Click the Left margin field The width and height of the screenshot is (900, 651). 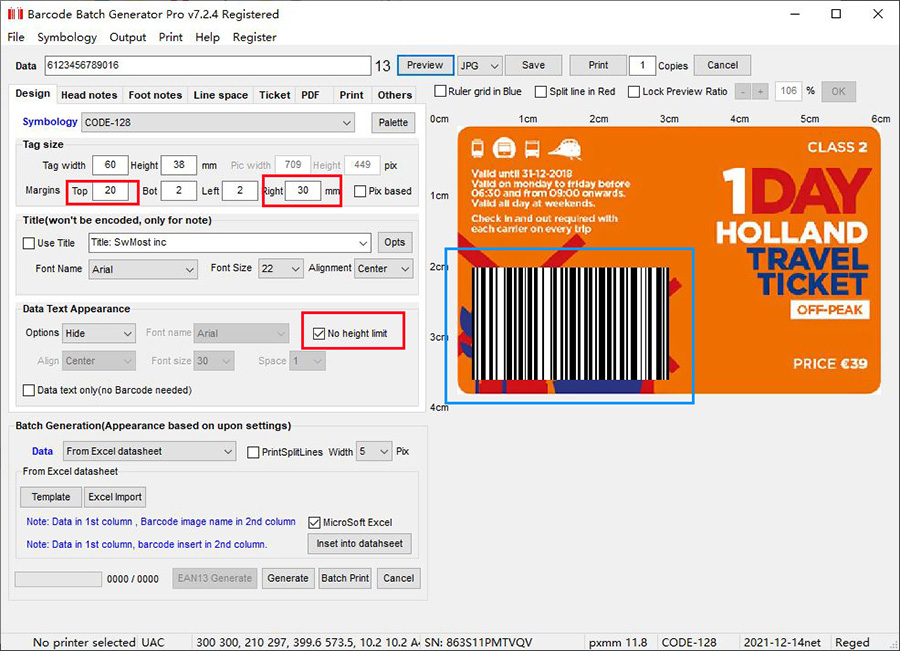tap(240, 191)
